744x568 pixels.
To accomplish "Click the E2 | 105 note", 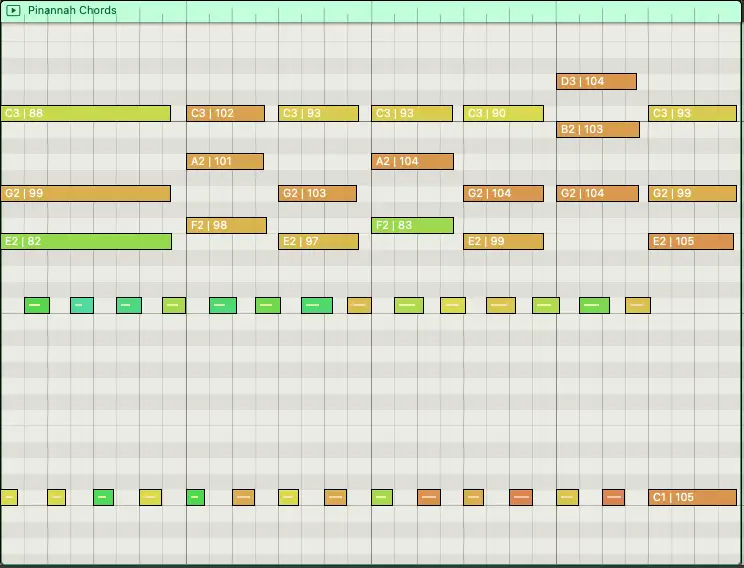I will click(690, 241).
